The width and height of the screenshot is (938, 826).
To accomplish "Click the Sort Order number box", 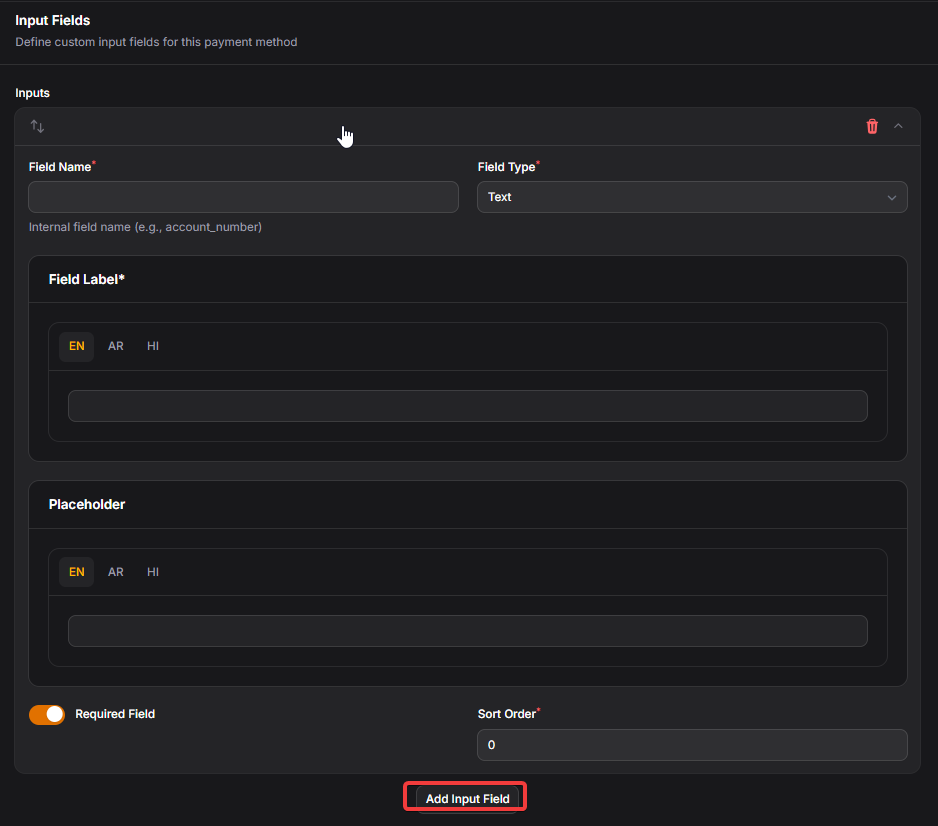I will pos(692,745).
